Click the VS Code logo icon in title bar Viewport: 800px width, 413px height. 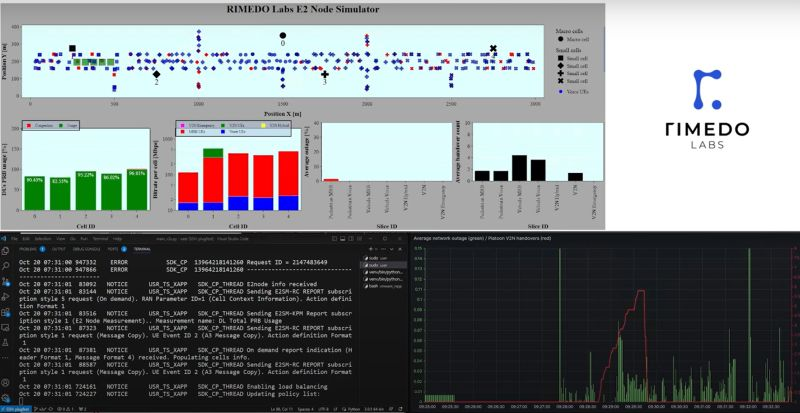pos(4,238)
